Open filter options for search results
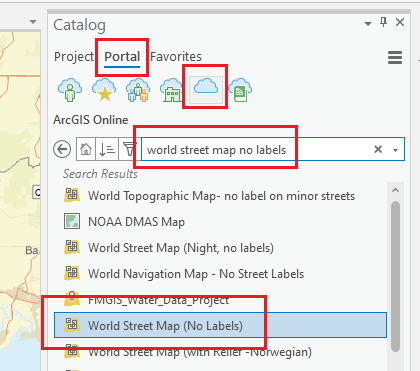Viewport: 420px width, 371px height. coord(129,149)
